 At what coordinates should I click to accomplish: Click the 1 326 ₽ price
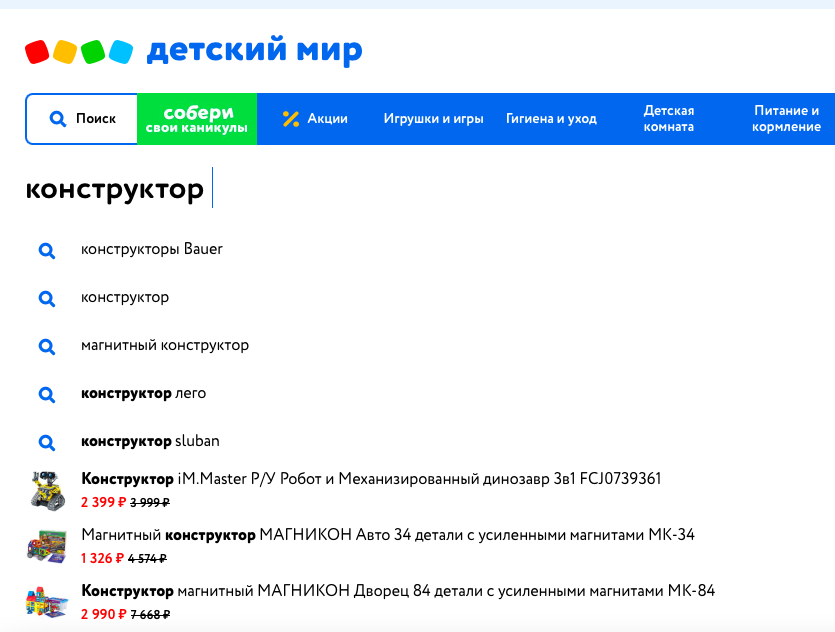102,559
